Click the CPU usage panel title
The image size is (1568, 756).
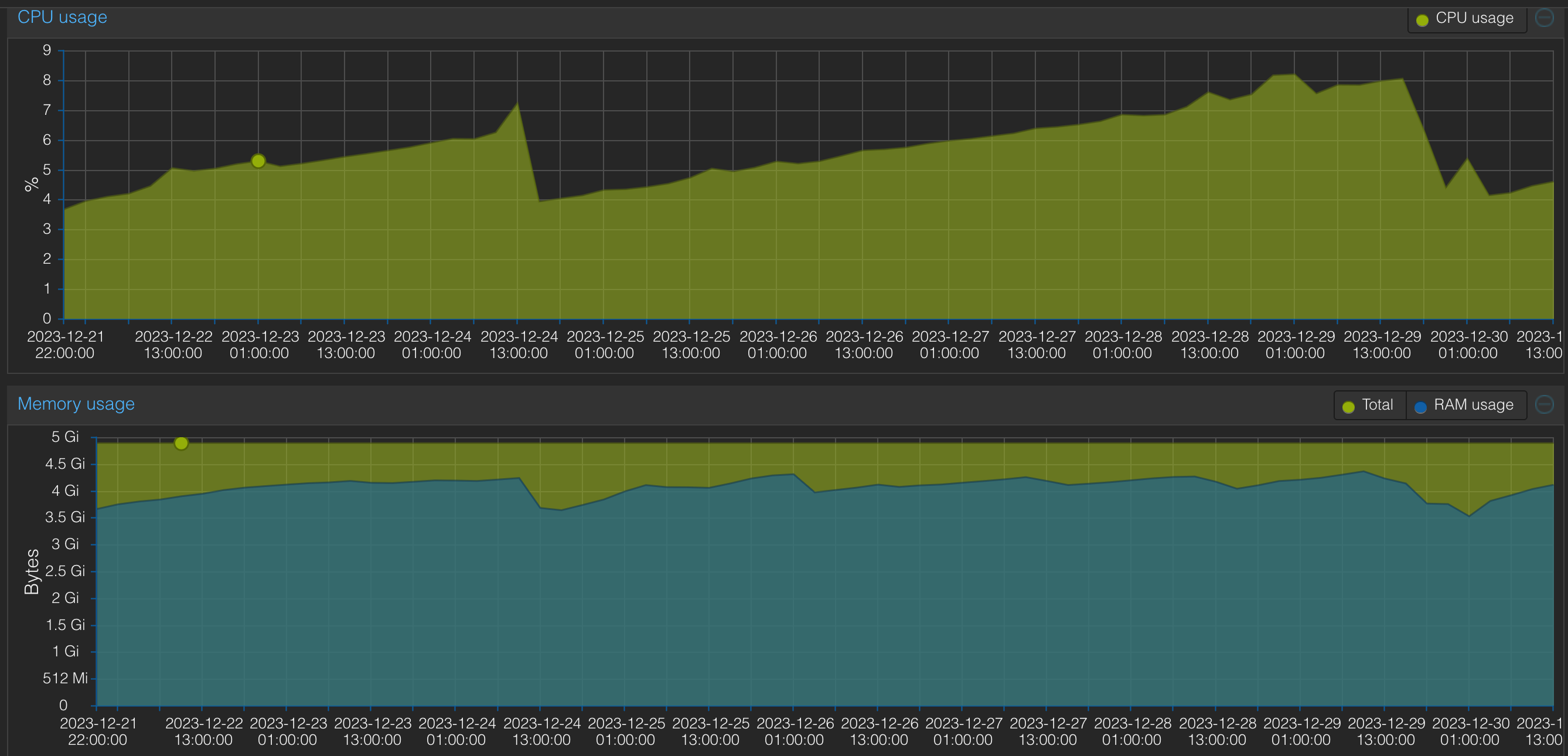pos(62,17)
